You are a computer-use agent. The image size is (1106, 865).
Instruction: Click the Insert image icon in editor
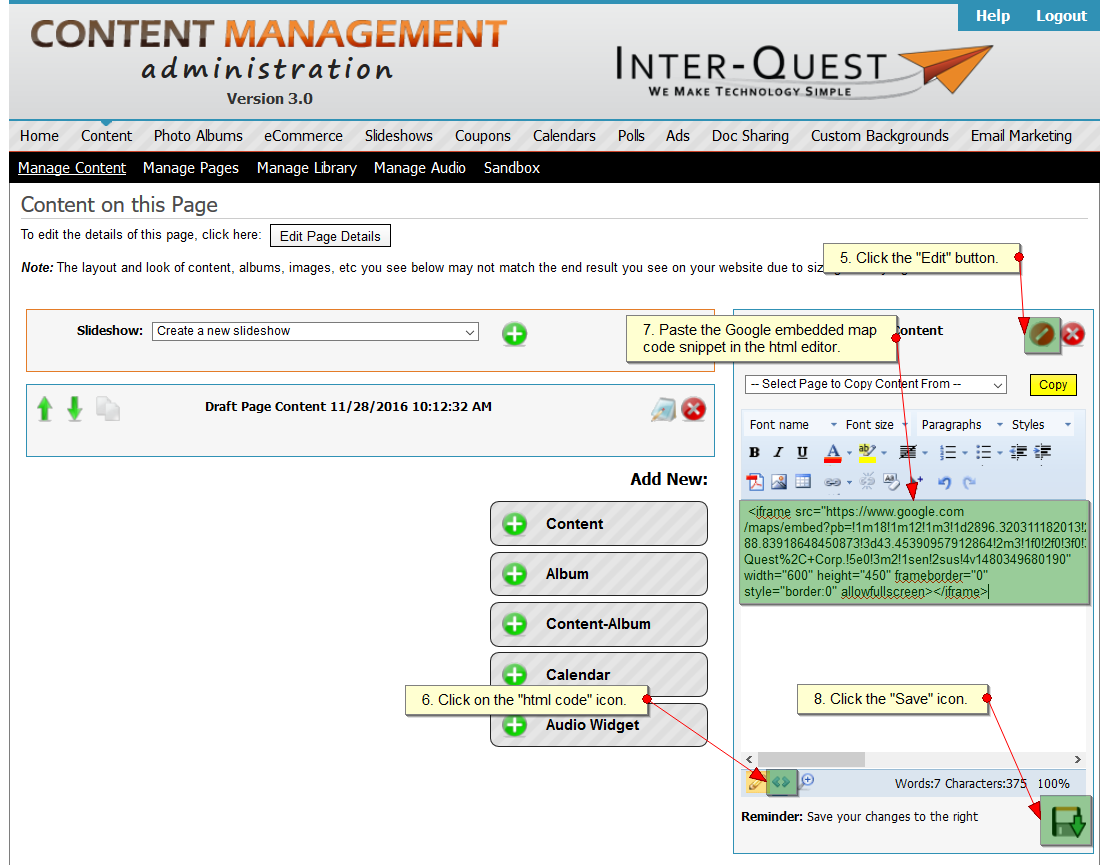pyautogui.click(x=779, y=482)
